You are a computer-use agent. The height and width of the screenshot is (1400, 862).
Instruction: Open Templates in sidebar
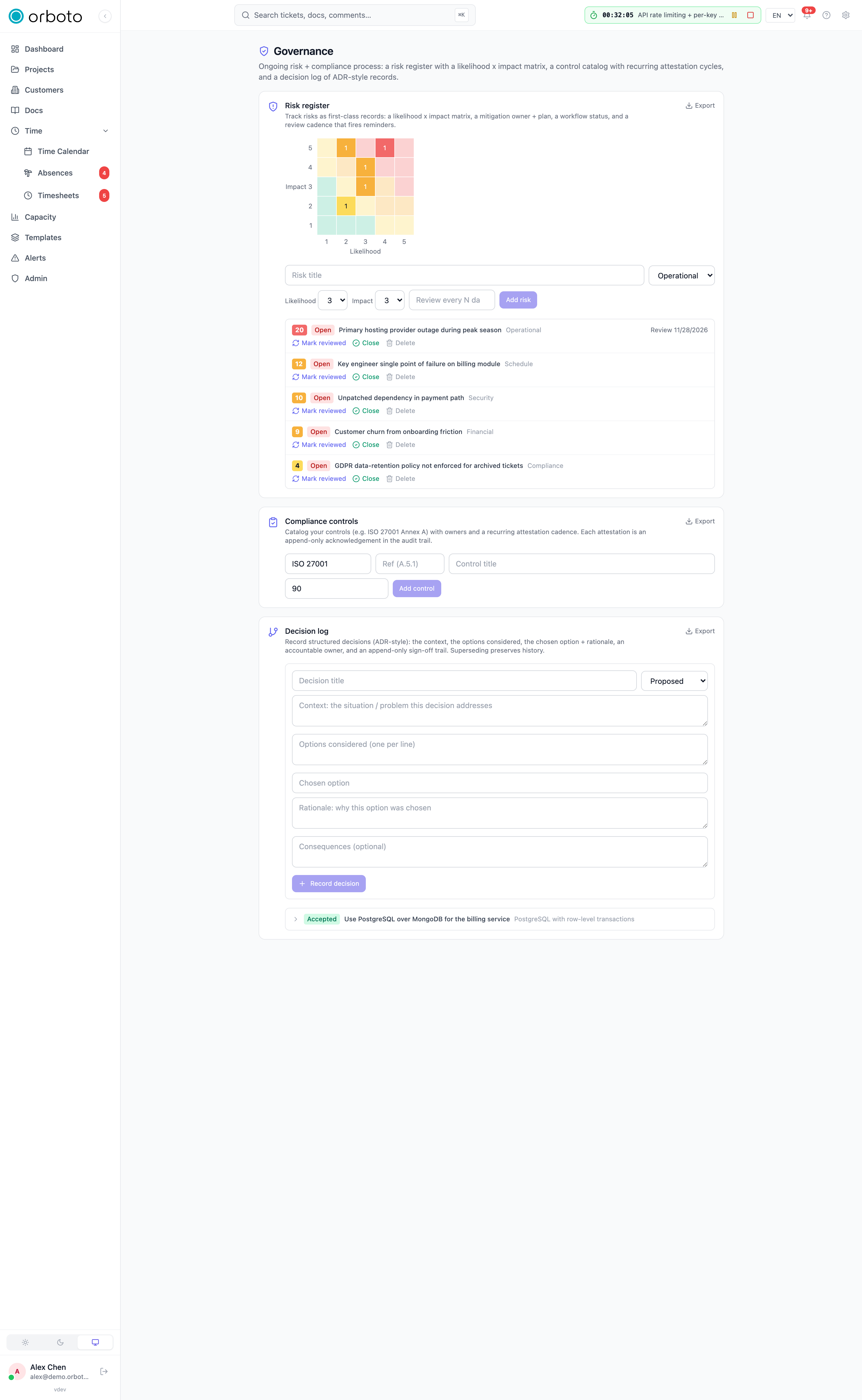60,238
